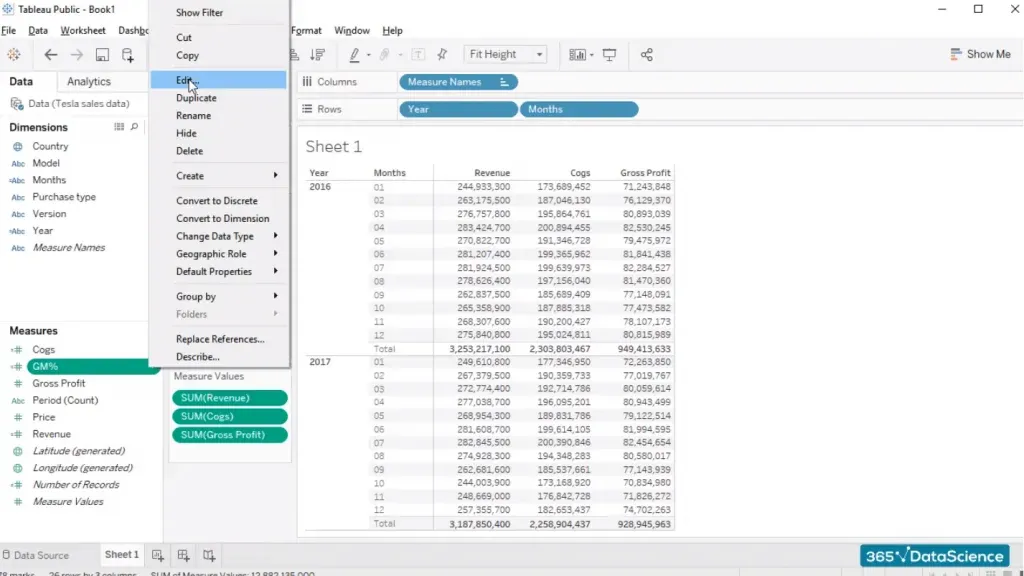Click the Show Me button
The height and width of the screenshot is (576, 1024).
point(979,54)
